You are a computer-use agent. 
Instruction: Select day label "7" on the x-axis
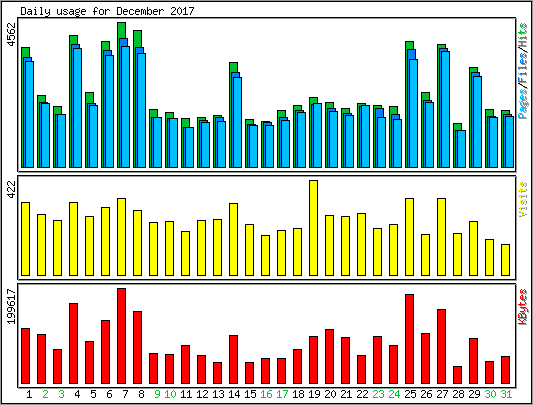click(125, 394)
